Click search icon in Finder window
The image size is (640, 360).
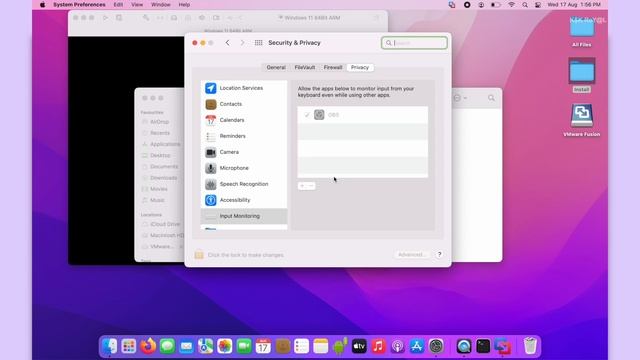tap(491, 98)
